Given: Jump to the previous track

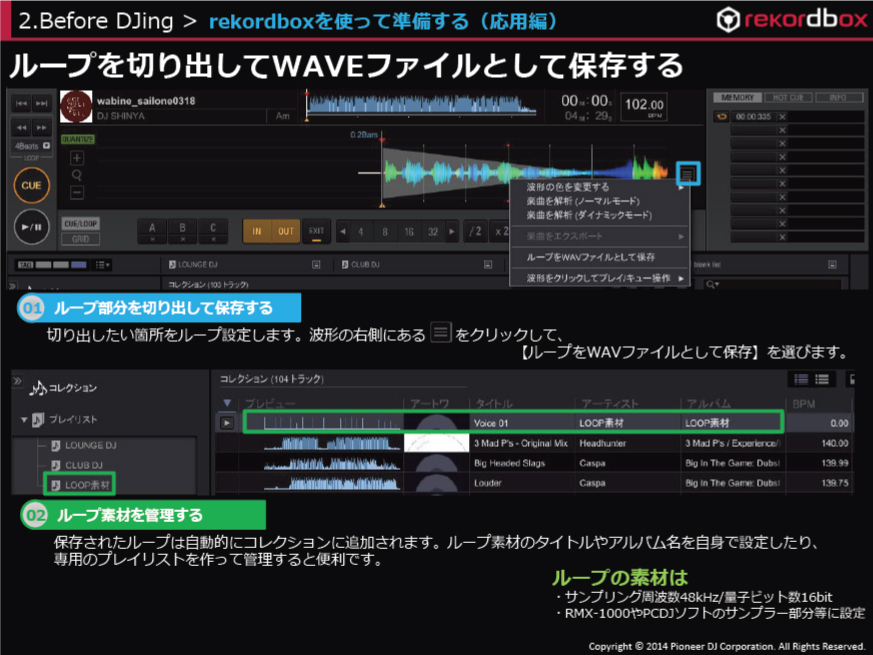Looking at the screenshot, I should tap(22, 104).
